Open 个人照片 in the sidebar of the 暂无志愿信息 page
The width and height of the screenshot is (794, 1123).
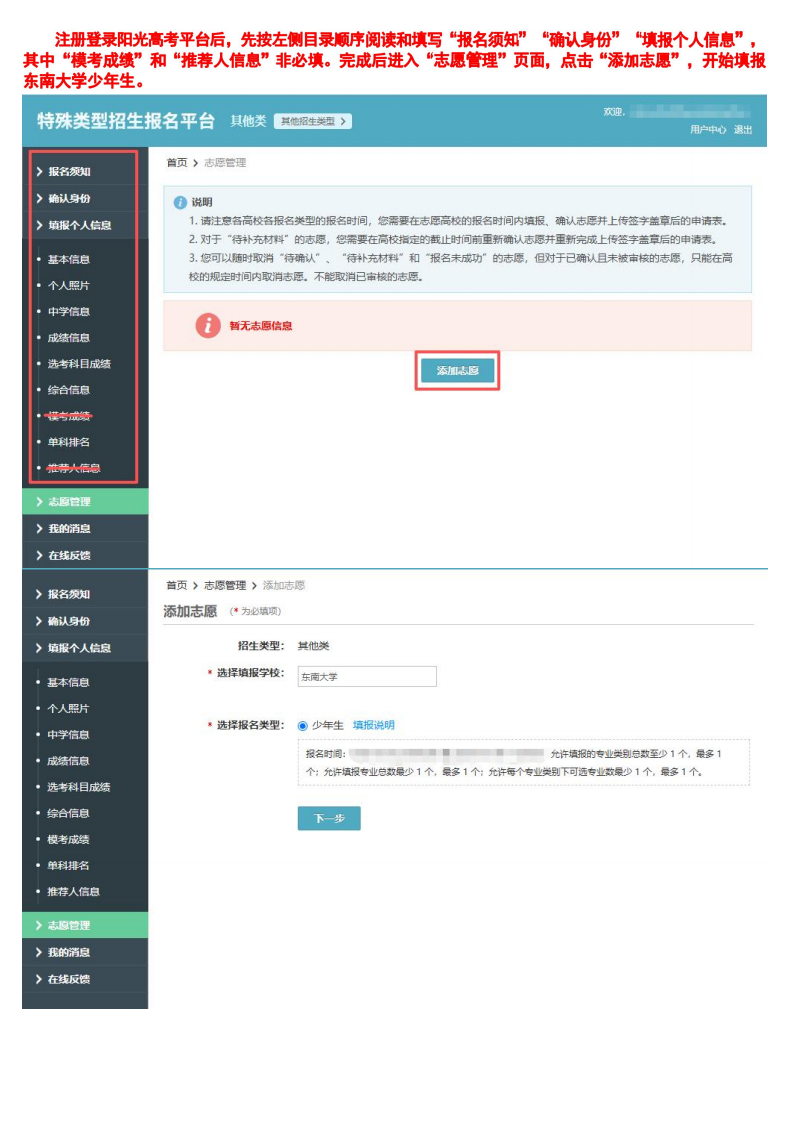point(69,285)
